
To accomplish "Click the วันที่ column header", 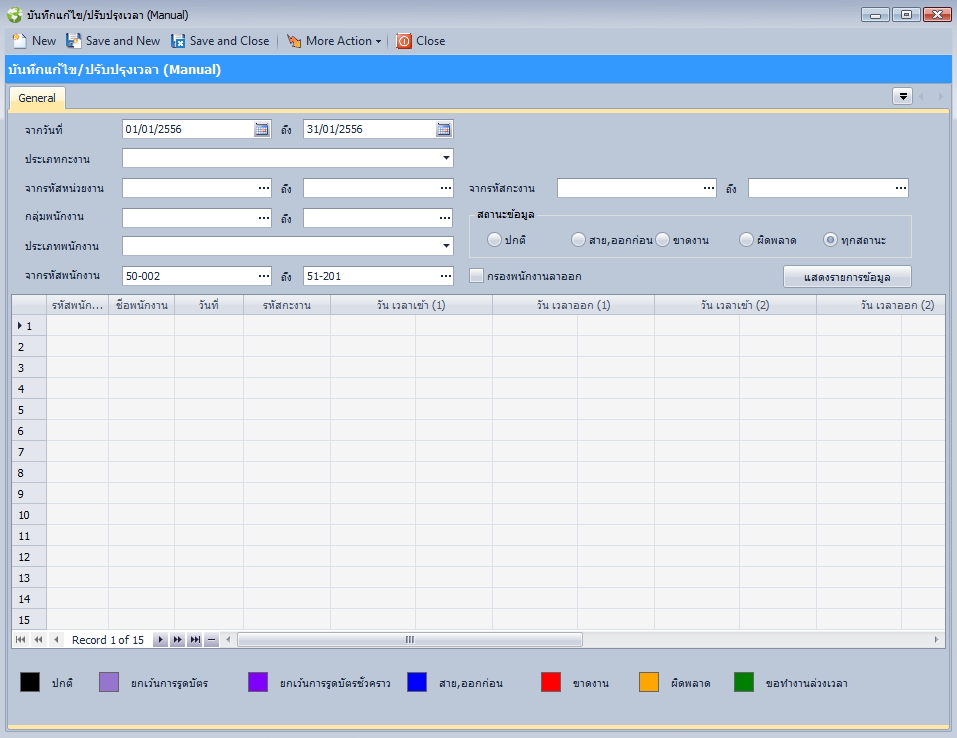I will (x=209, y=305).
